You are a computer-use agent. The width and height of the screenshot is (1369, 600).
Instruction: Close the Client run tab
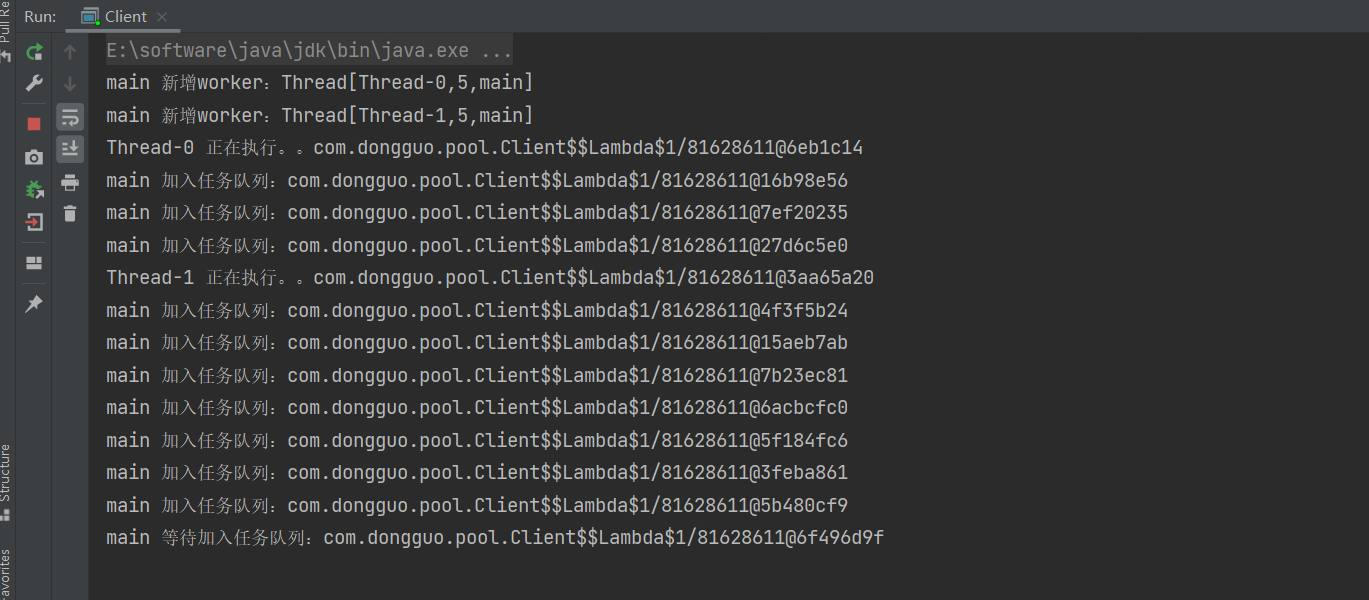coord(163,17)
